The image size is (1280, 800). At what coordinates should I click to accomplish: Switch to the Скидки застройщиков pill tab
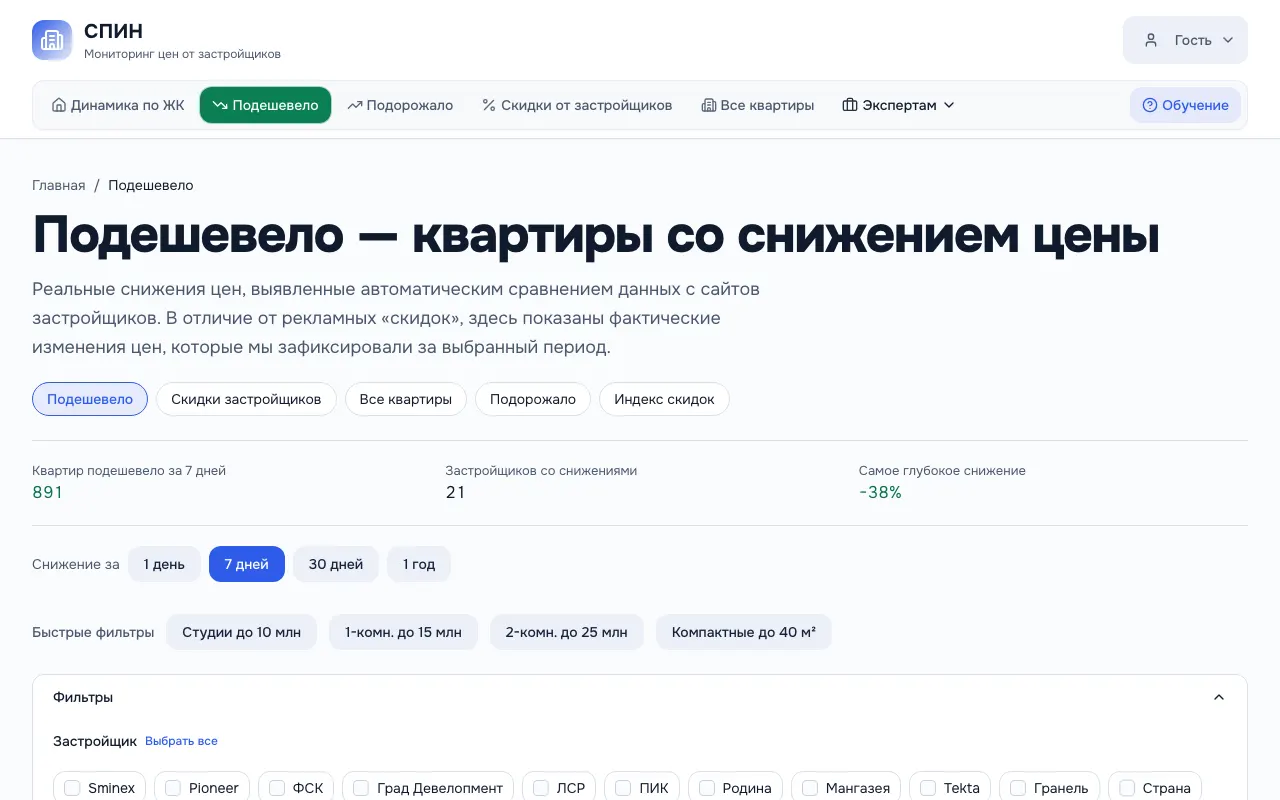[x=246, y=399]
